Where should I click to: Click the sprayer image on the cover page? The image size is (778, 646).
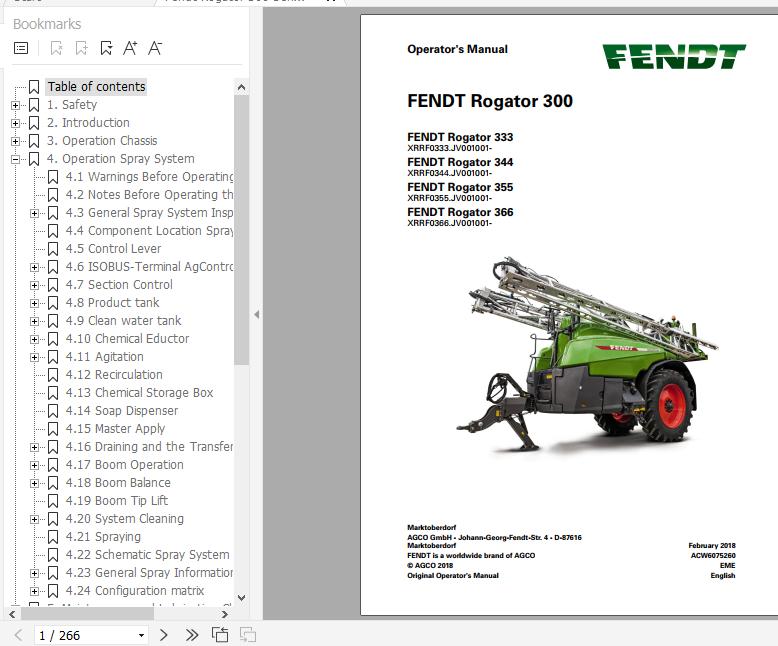point(587,355)
